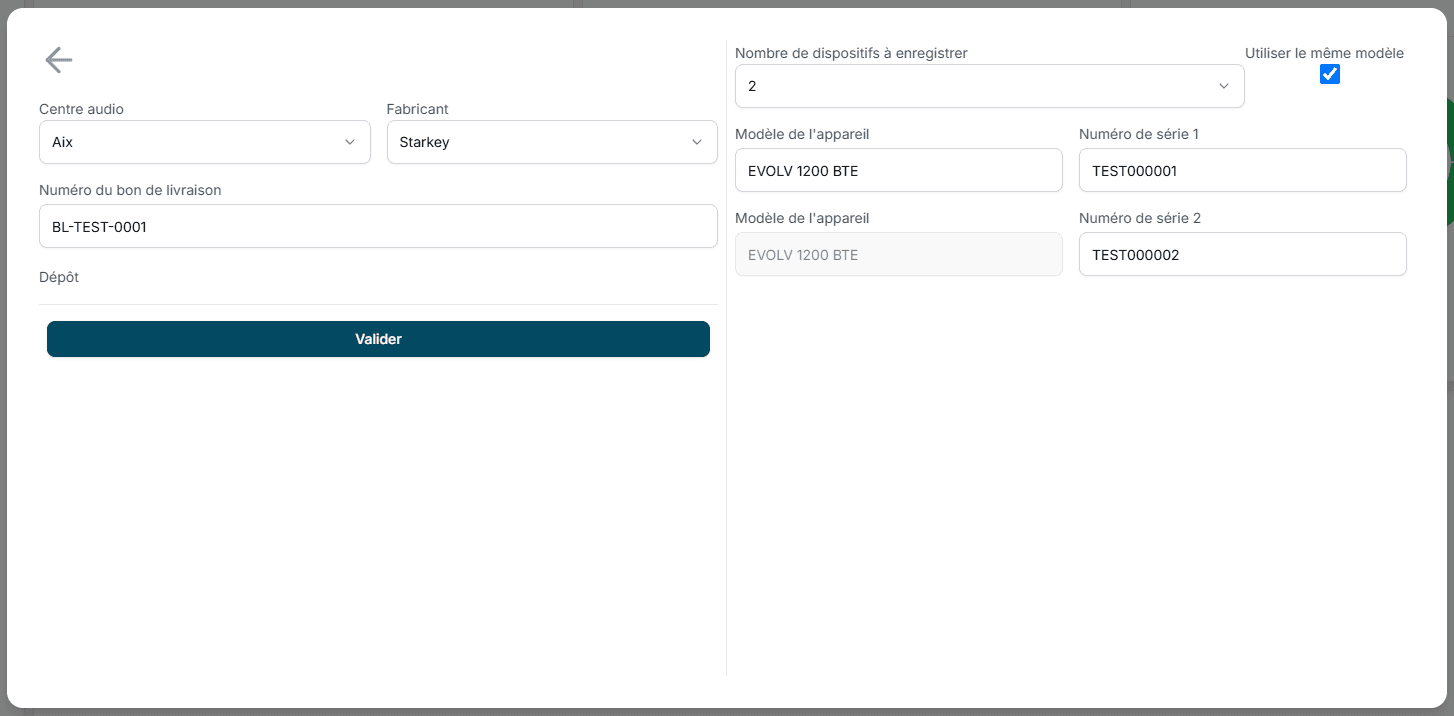Go back using the left arrow icon

point(59,60)
